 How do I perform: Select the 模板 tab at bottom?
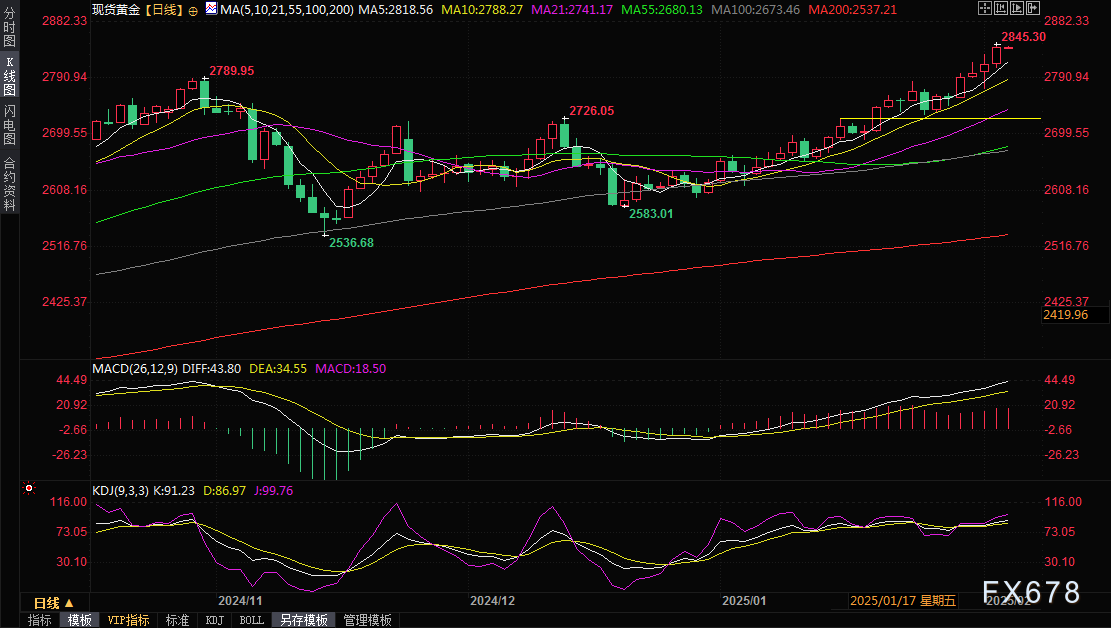point(79,620)
